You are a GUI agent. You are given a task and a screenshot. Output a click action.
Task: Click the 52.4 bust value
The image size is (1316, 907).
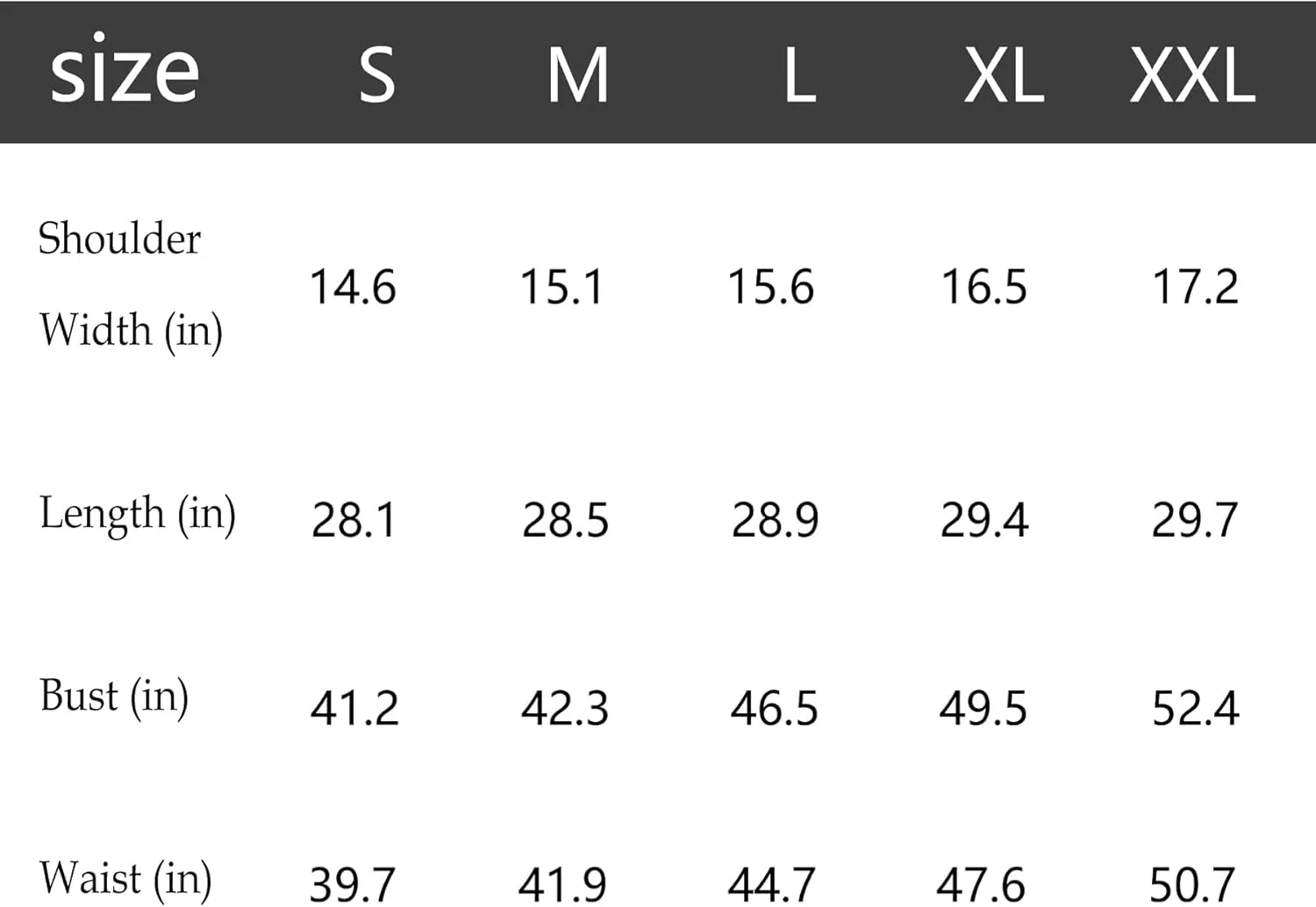(1195, 708)
